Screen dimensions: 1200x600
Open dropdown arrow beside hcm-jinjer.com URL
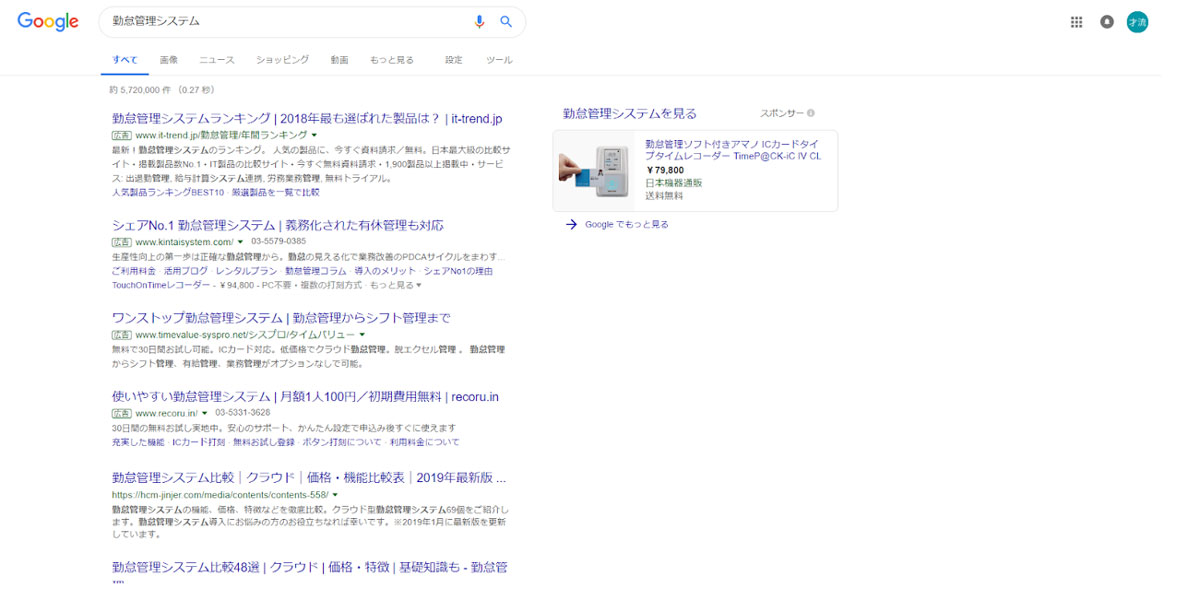335,494
